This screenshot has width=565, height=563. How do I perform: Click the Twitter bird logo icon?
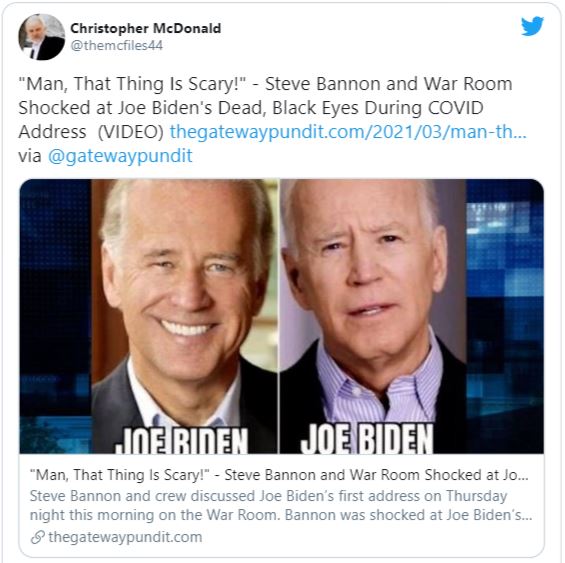click(532, 26)
